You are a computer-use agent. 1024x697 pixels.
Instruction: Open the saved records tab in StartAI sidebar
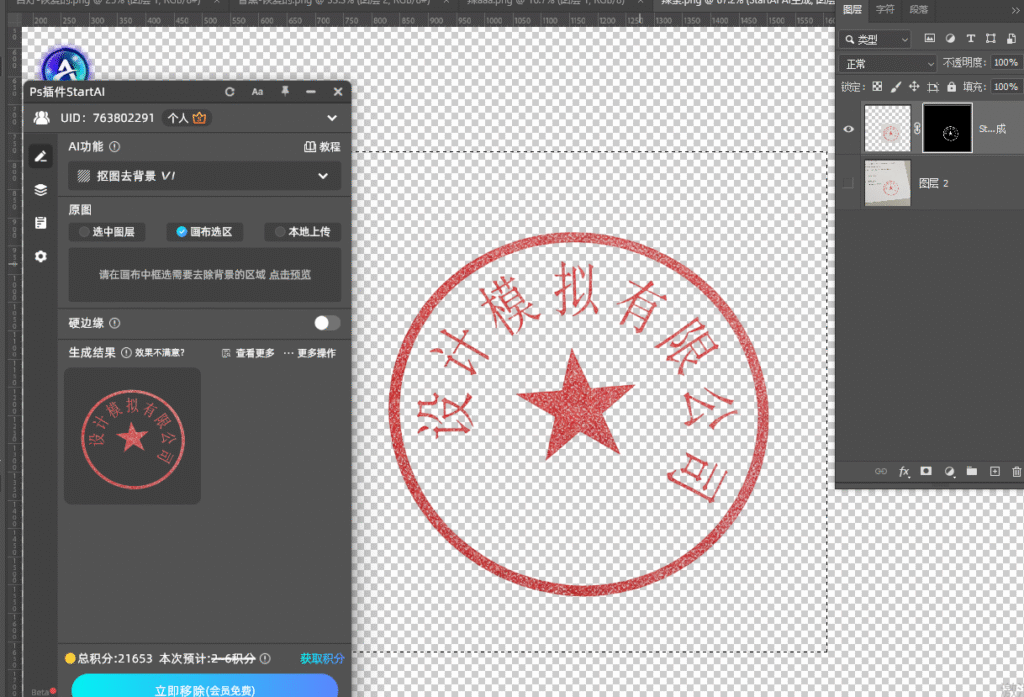click(40, 223)
